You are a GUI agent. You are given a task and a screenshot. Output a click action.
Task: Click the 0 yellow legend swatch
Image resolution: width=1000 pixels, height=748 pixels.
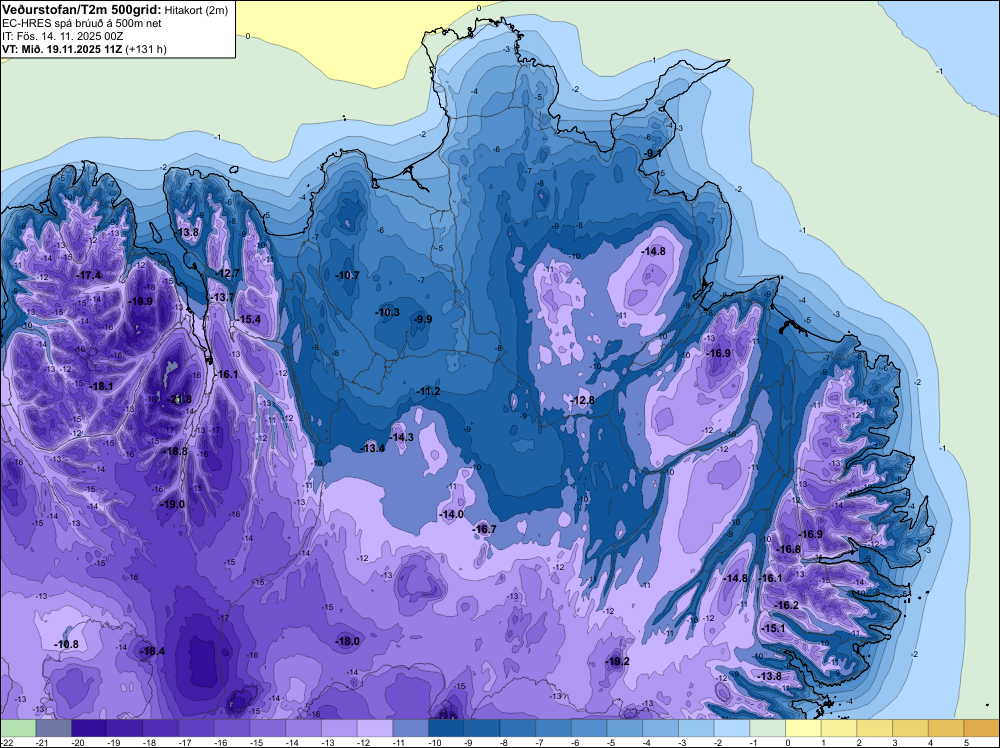[x=804, y=728]
